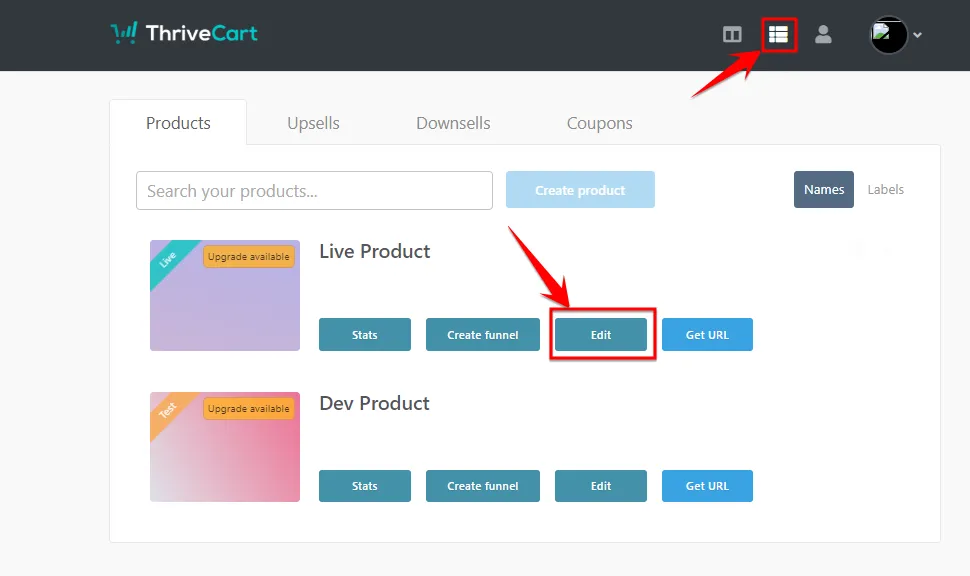The image size is (970, 576).
Task: Open the products list icon in header
Action: 778,35
